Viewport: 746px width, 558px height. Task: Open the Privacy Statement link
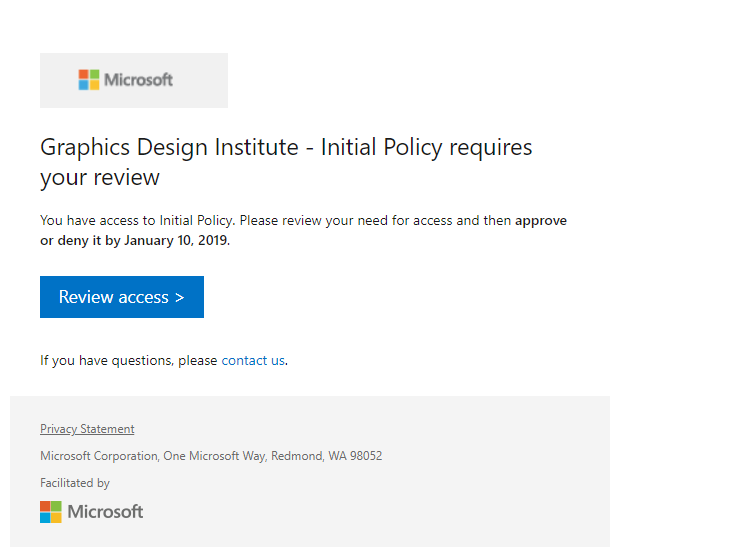87,429
